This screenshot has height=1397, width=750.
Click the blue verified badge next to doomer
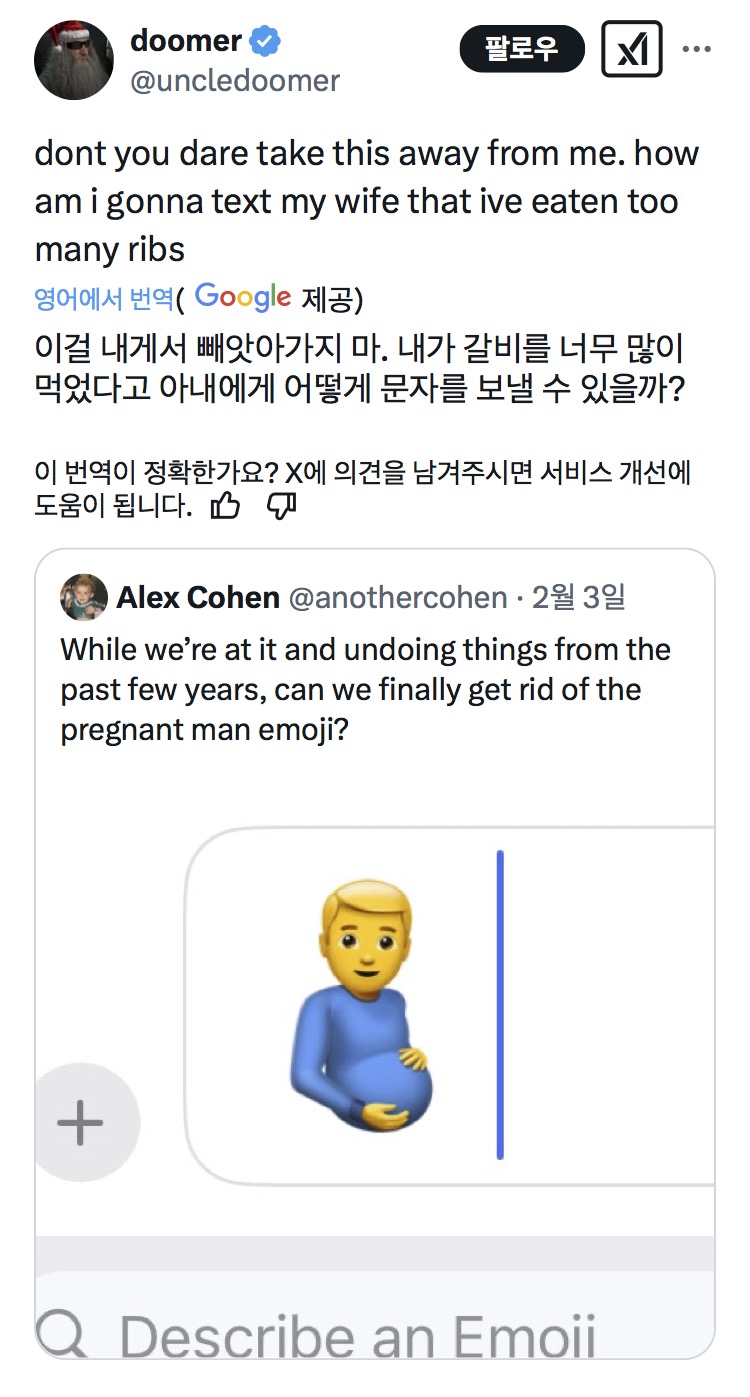265,42
